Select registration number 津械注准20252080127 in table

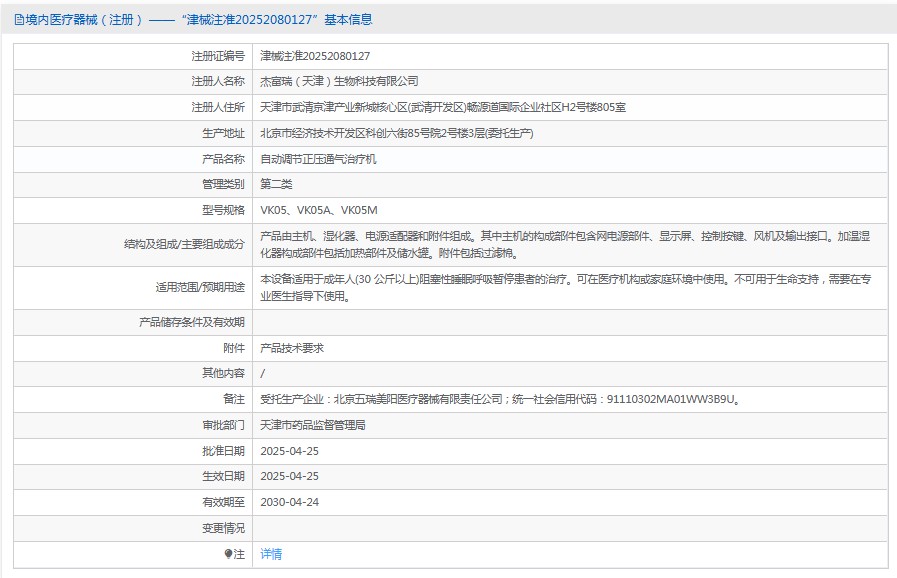(x=315, y=56)
